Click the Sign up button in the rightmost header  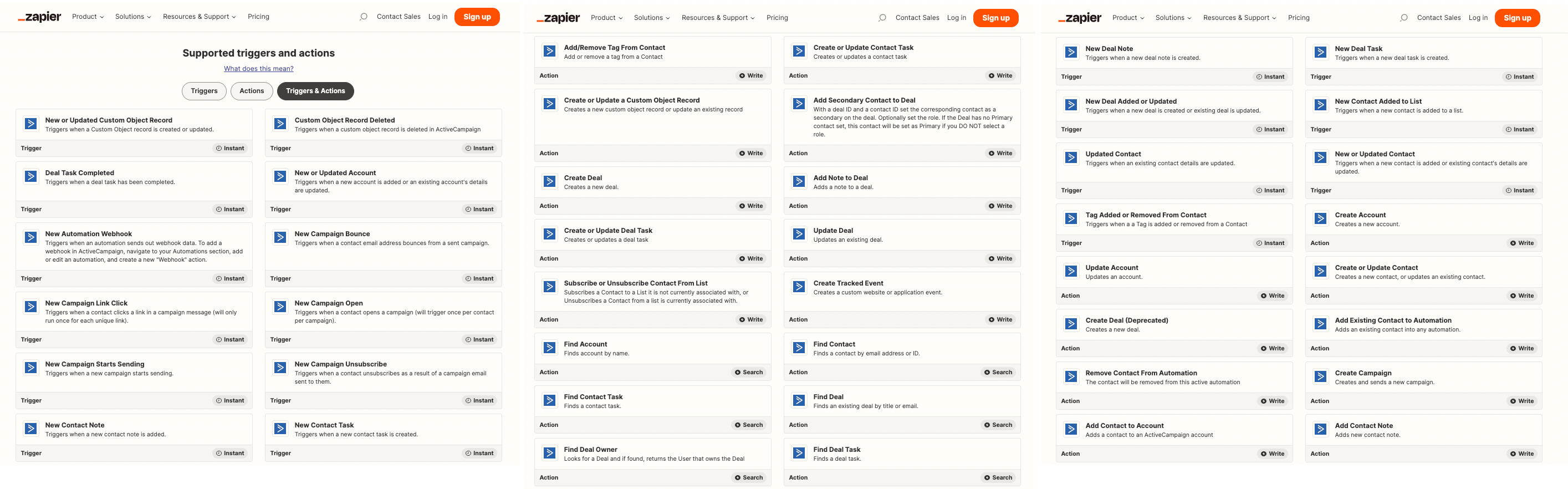1517,18
